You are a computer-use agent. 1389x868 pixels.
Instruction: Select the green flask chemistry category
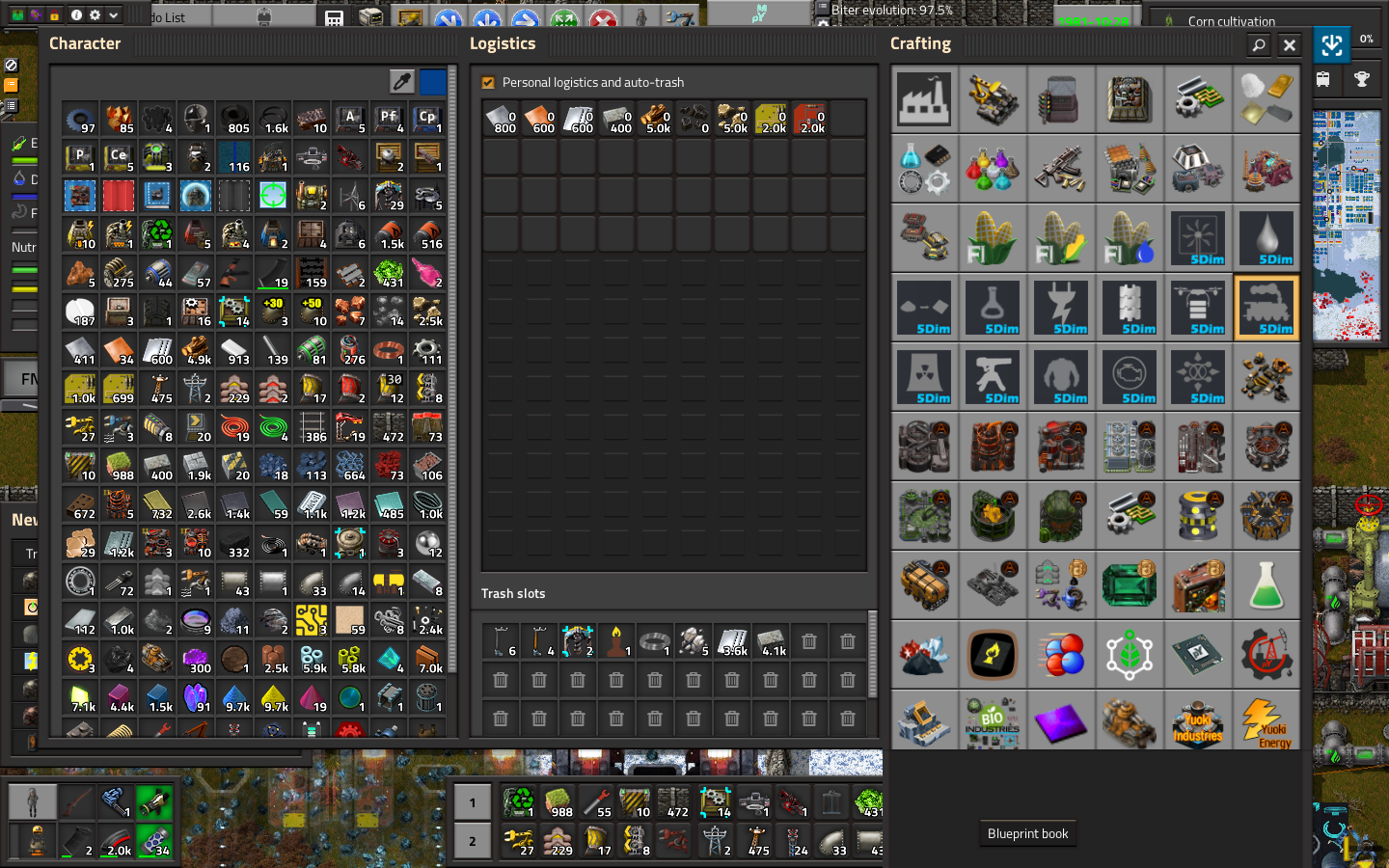coord(1267,585)
